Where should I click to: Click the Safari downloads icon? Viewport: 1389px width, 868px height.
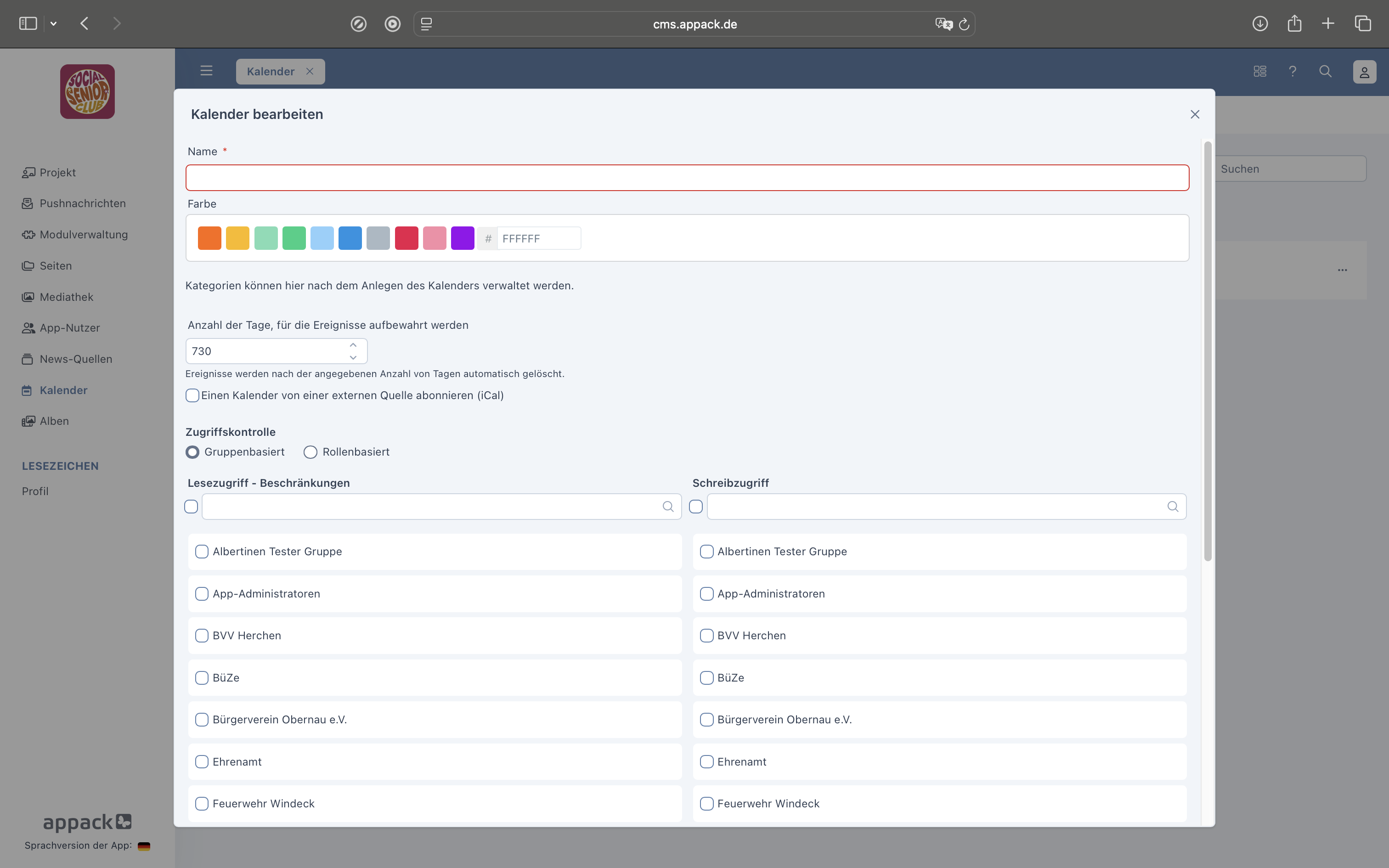(1260, 23)
